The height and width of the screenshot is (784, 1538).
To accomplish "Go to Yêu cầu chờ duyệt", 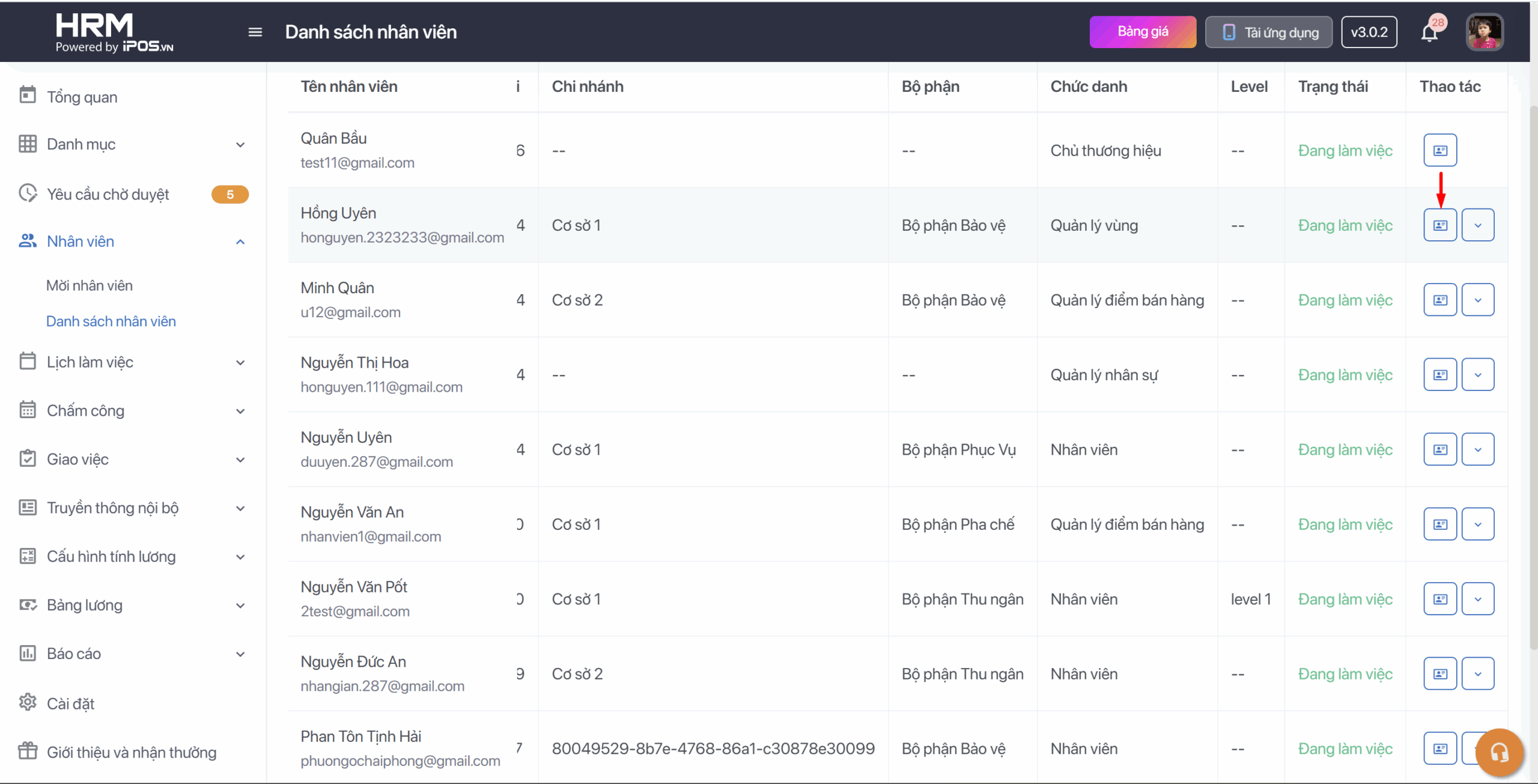I will (x=108, y=194).
